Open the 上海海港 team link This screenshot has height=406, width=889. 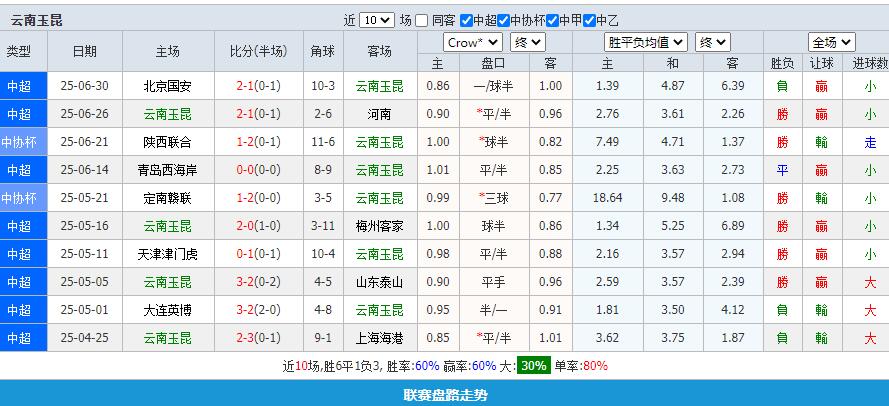[379, 338]
